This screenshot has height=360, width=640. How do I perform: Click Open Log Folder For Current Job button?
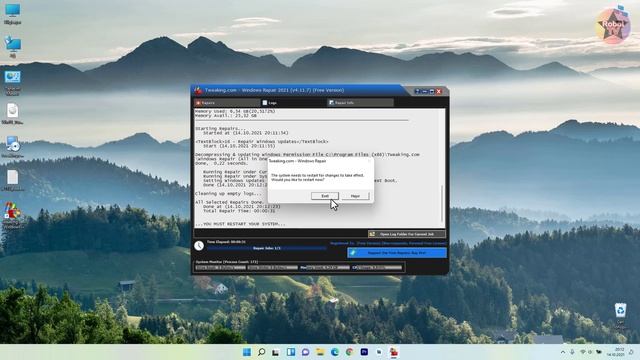(407, 234)
